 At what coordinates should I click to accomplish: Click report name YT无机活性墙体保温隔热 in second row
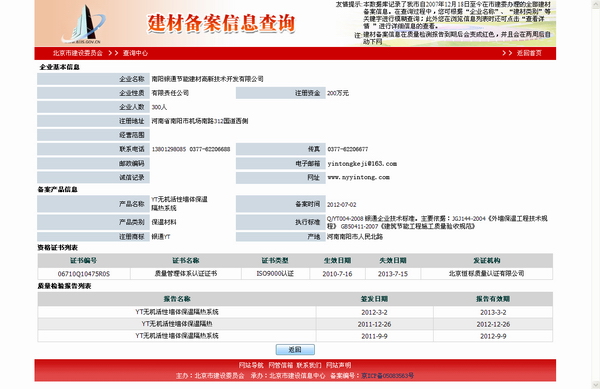(177, 324)
